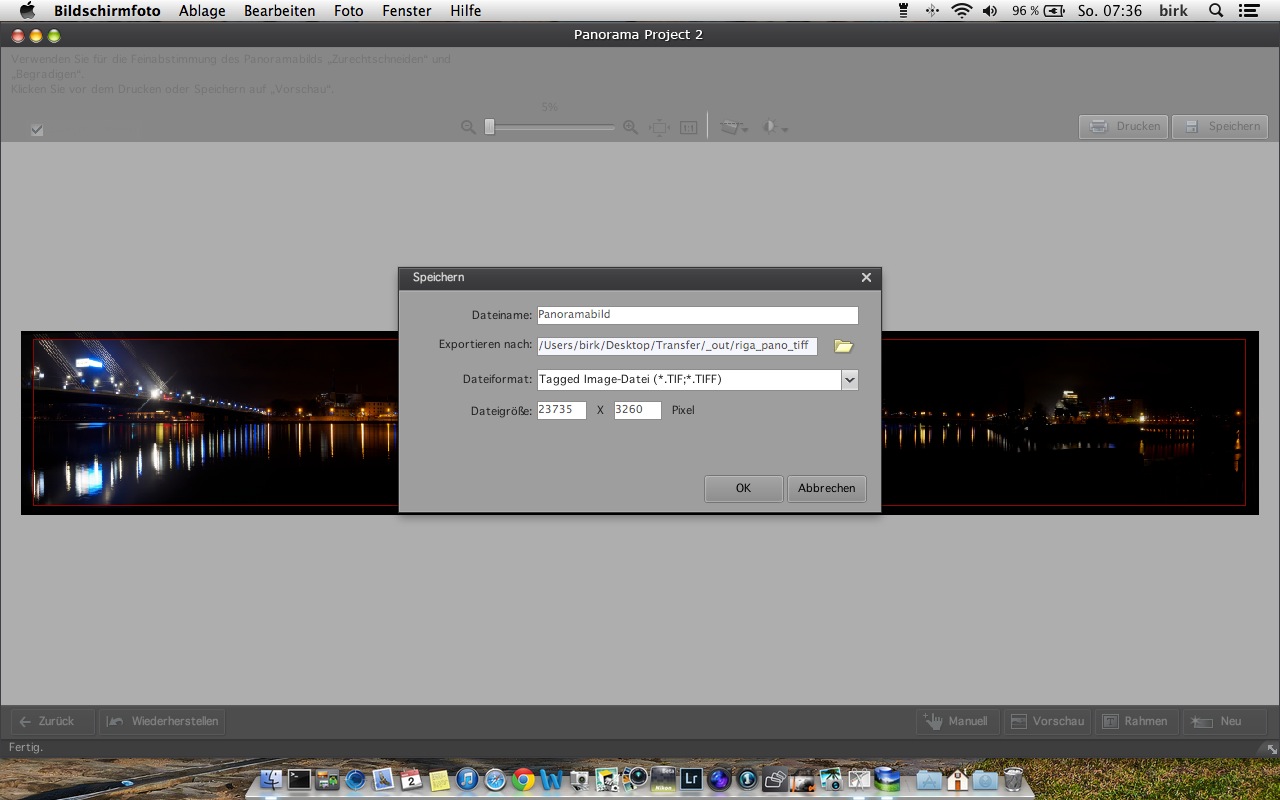1280x800 pixels.
Task: Click the zoom in magnifier icon
Action: [630, 127]
